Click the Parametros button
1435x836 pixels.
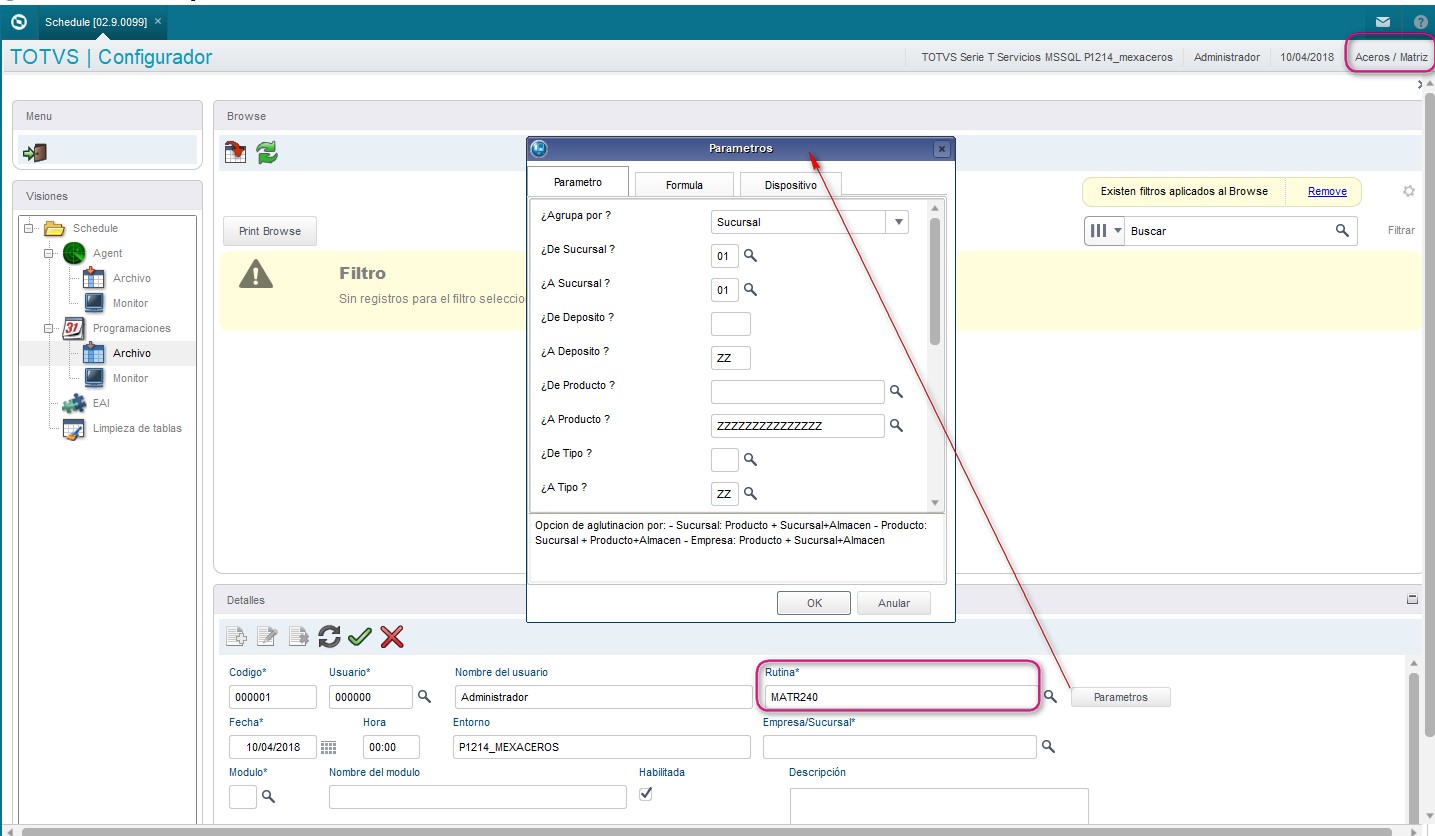pyautogui.click(x=1120, y=697)
